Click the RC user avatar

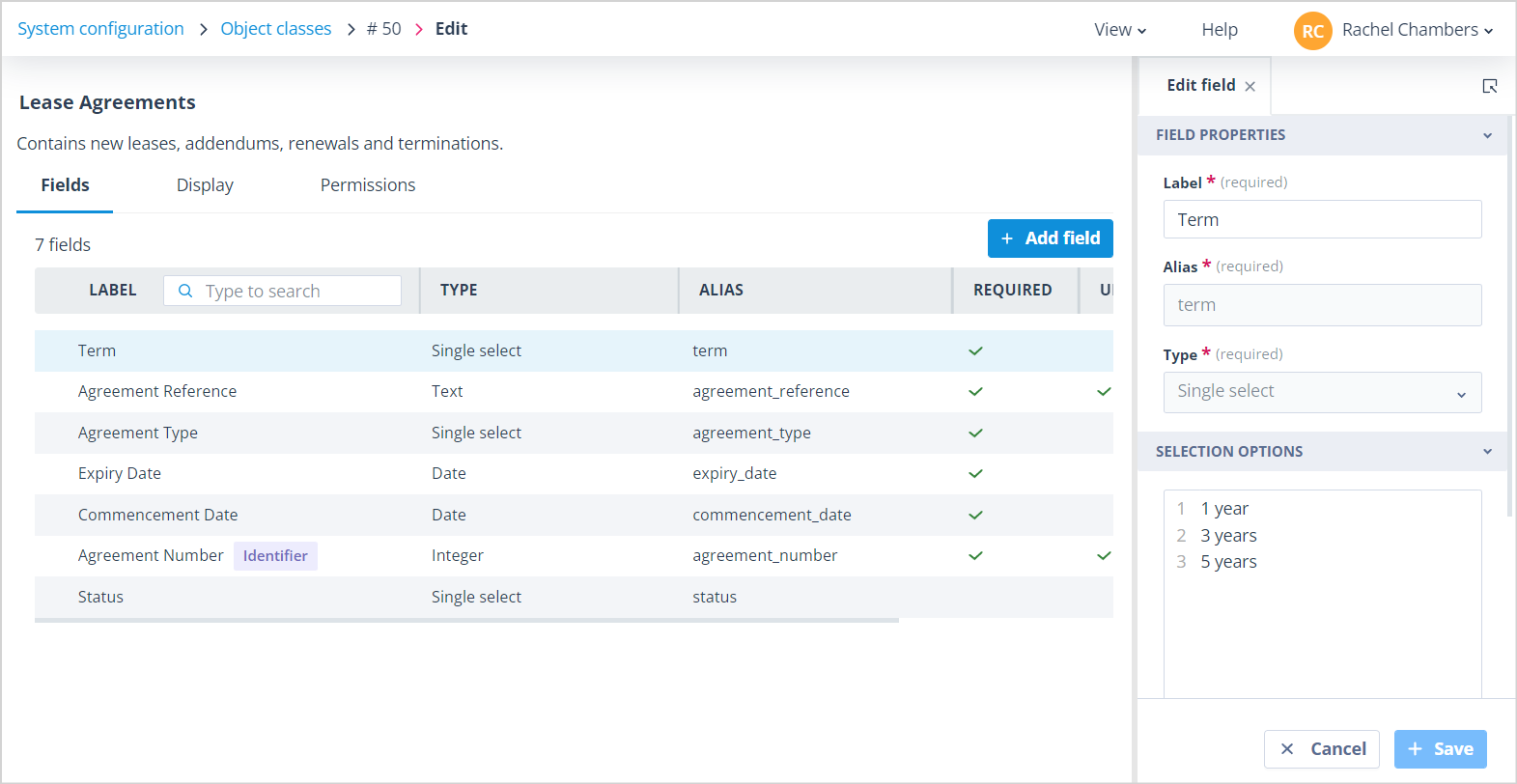pos(1312,30)
